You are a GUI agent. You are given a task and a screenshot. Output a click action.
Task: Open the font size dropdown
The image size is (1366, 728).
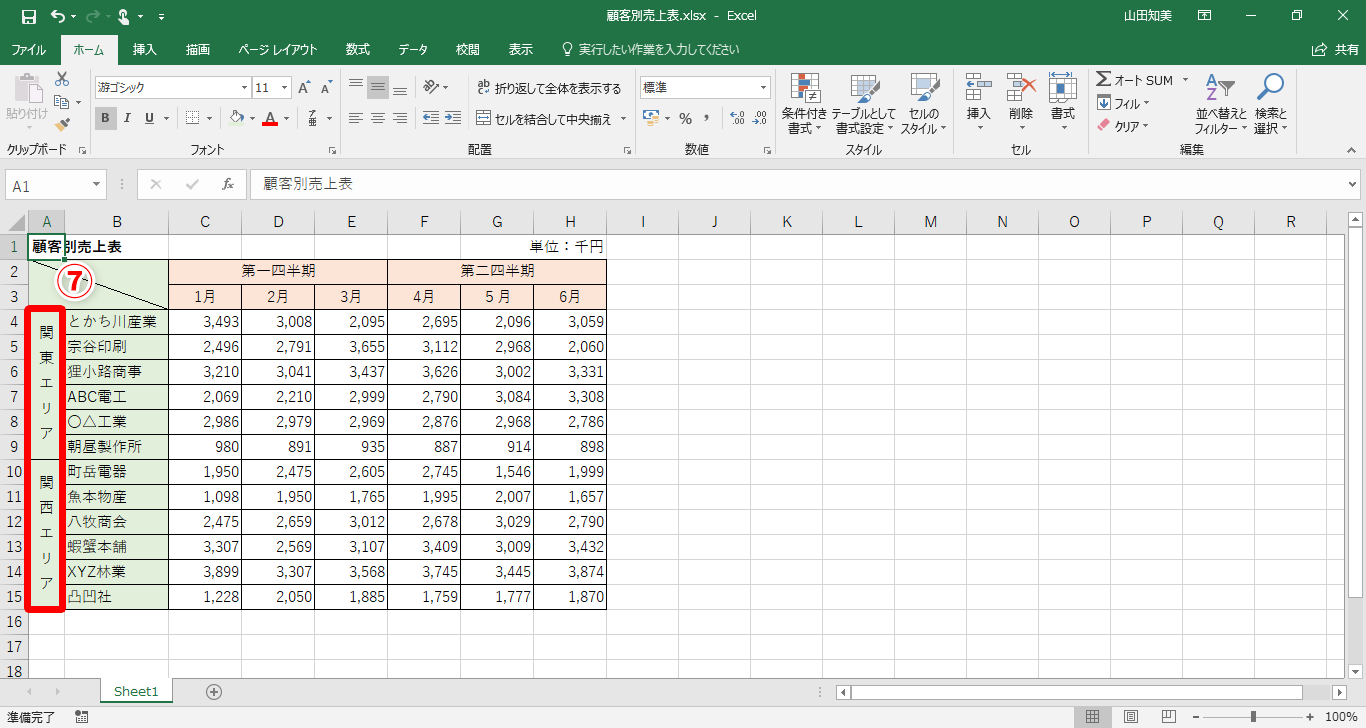coord(284,88)
